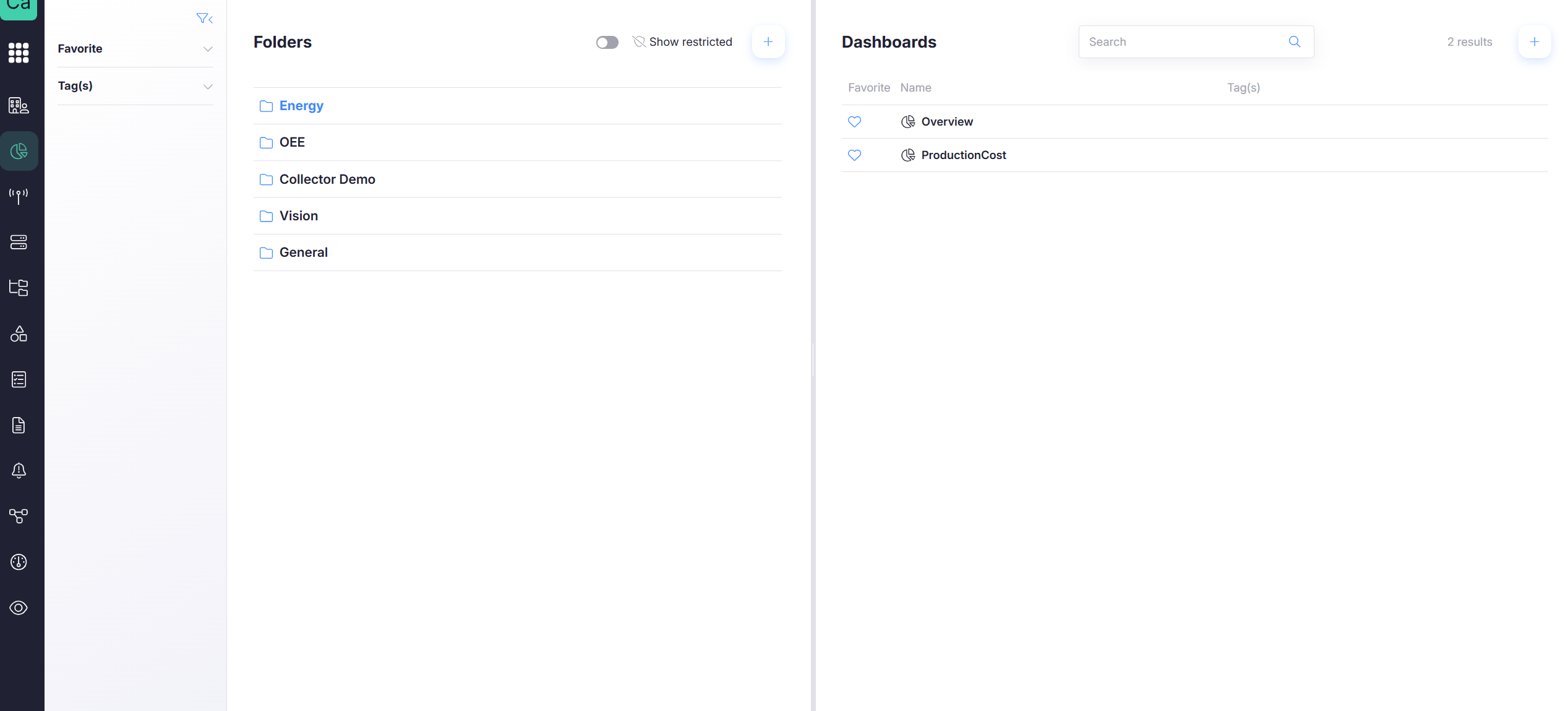This screenshot has height=711, width=1568.
Task: Favorite the Overview dashboard heart
Action: click(x=854, y=122)
